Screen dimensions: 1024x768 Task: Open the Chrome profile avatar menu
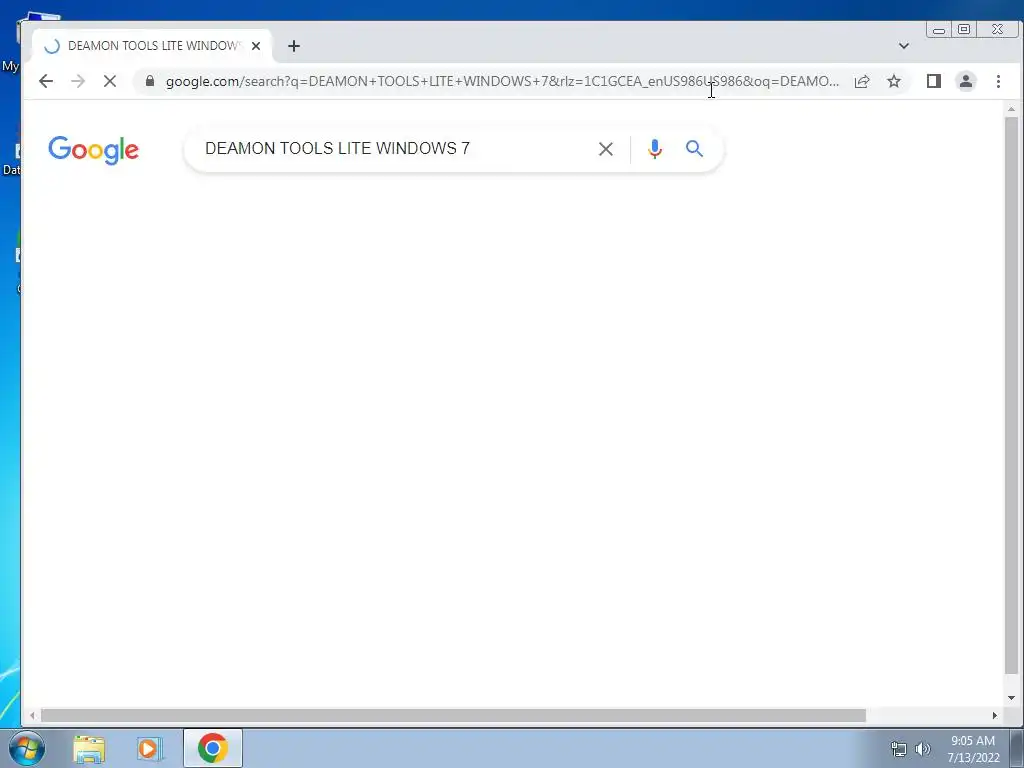(966, 81)
